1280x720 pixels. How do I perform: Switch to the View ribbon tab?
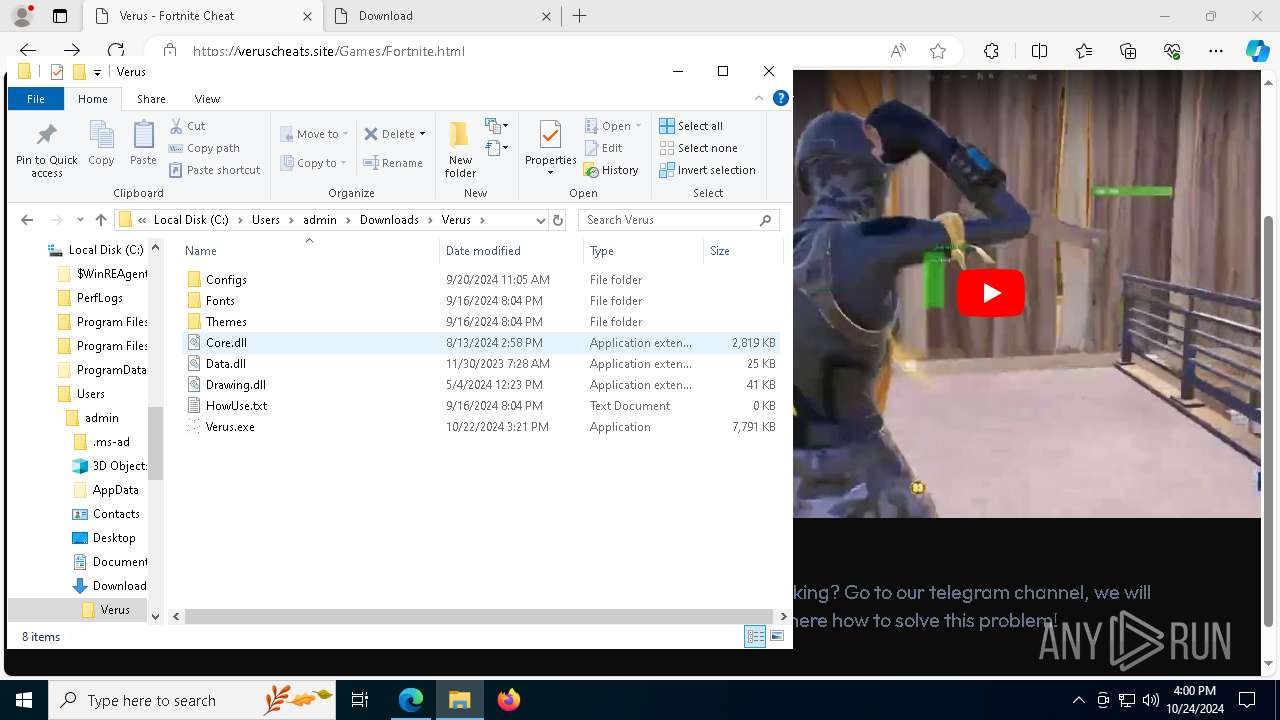(207, 99)
